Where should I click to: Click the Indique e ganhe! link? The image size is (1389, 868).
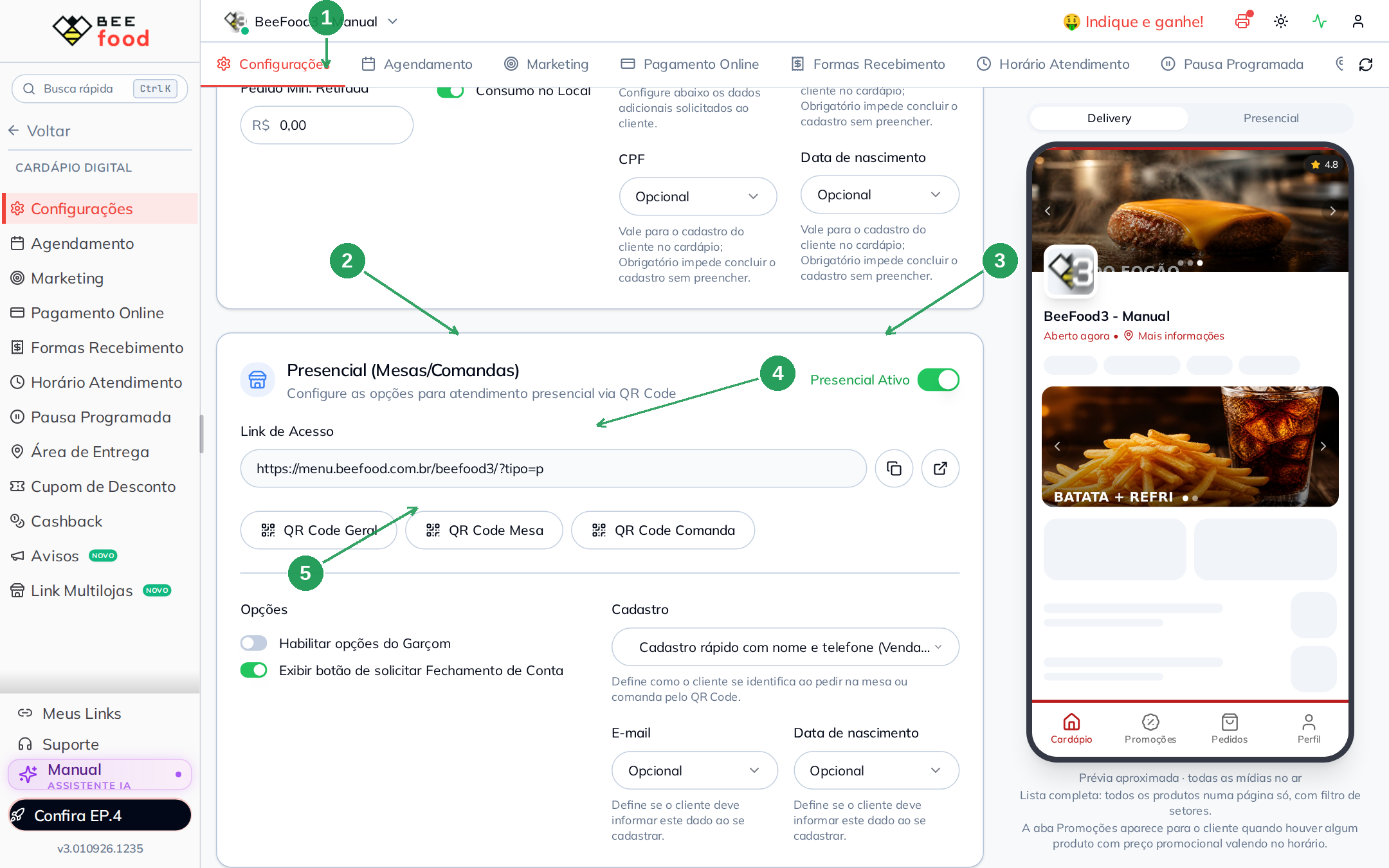1133,22
